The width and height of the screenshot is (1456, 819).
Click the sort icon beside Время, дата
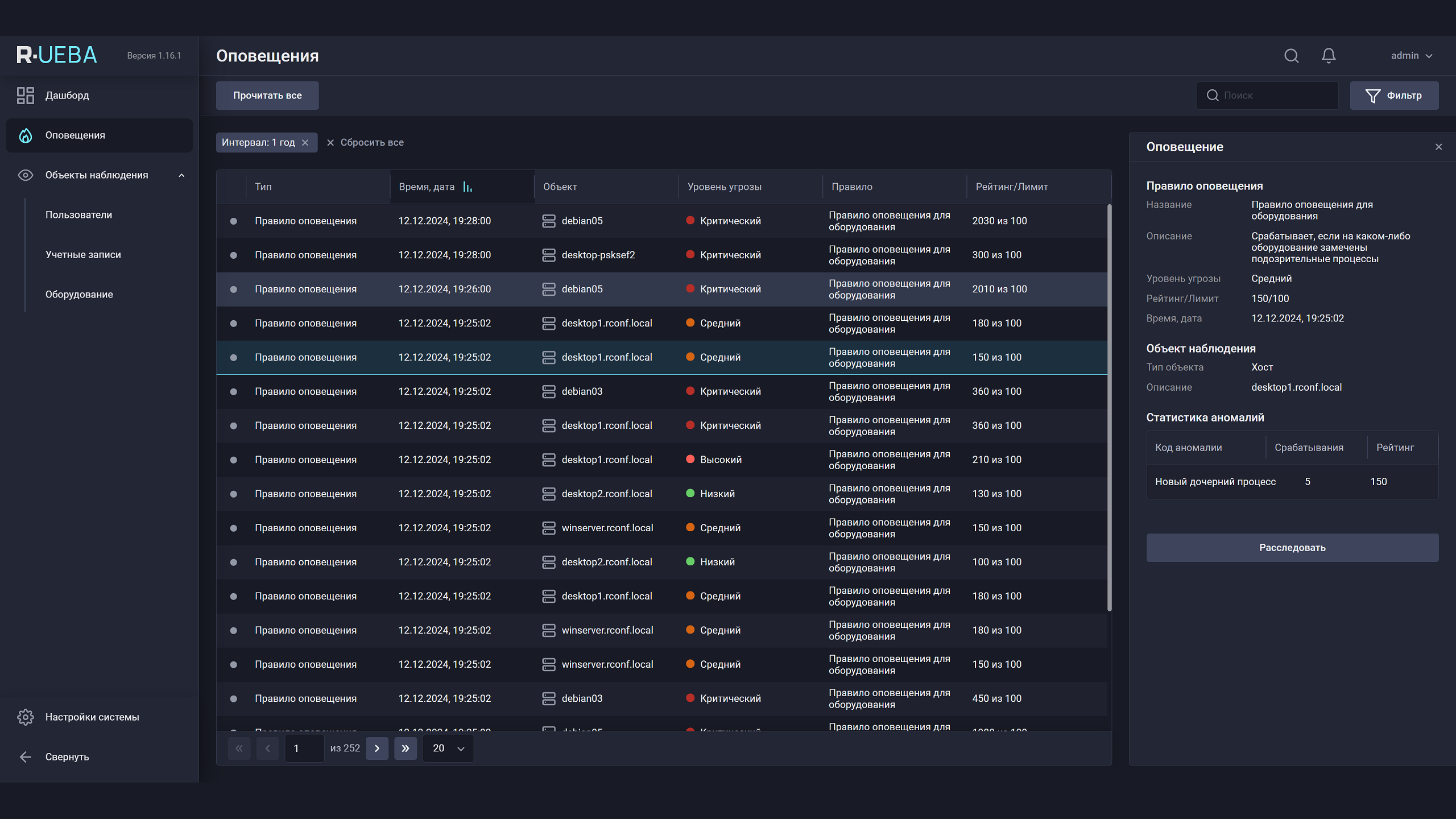[x=468, y=187]
